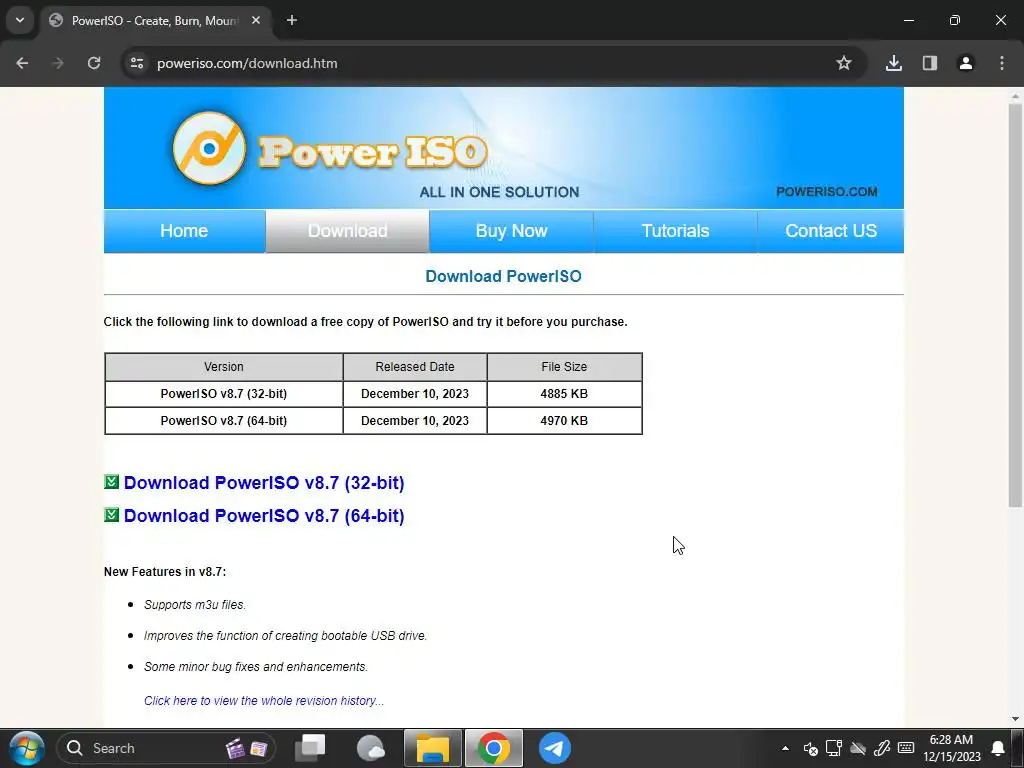
Task: Click green download icon beside 64-bit link
Action: coord(112,515)
